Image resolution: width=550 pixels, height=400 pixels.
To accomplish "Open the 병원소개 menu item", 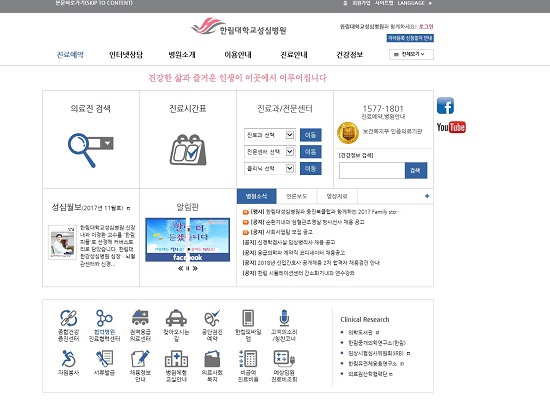I will click(182, 55).
